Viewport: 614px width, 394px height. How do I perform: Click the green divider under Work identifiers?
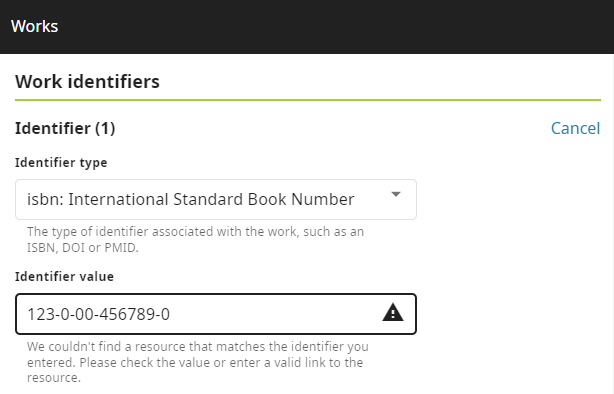(308, 100)
